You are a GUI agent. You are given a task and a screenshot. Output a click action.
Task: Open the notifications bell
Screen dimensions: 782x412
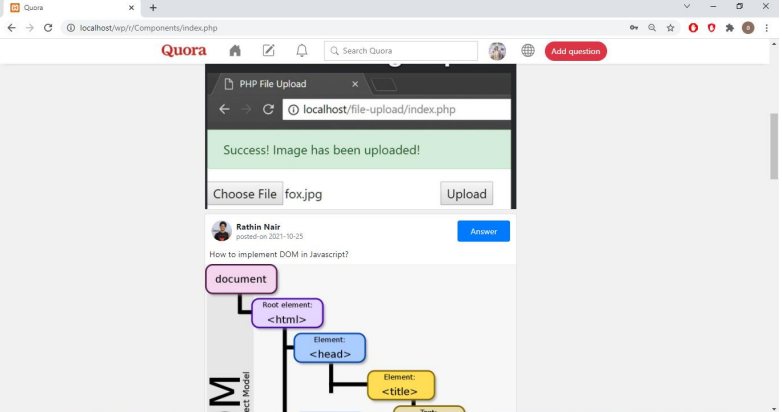(302, 50)
